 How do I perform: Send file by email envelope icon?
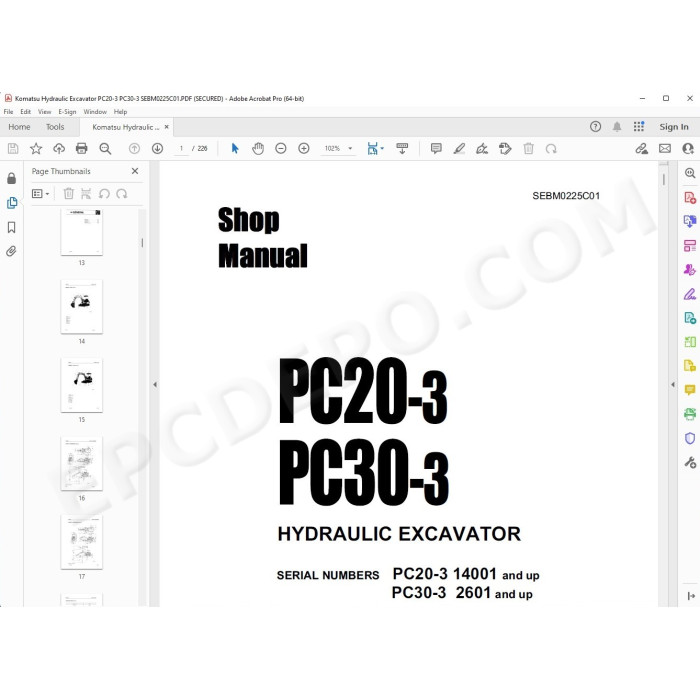[x=665, y=149]
